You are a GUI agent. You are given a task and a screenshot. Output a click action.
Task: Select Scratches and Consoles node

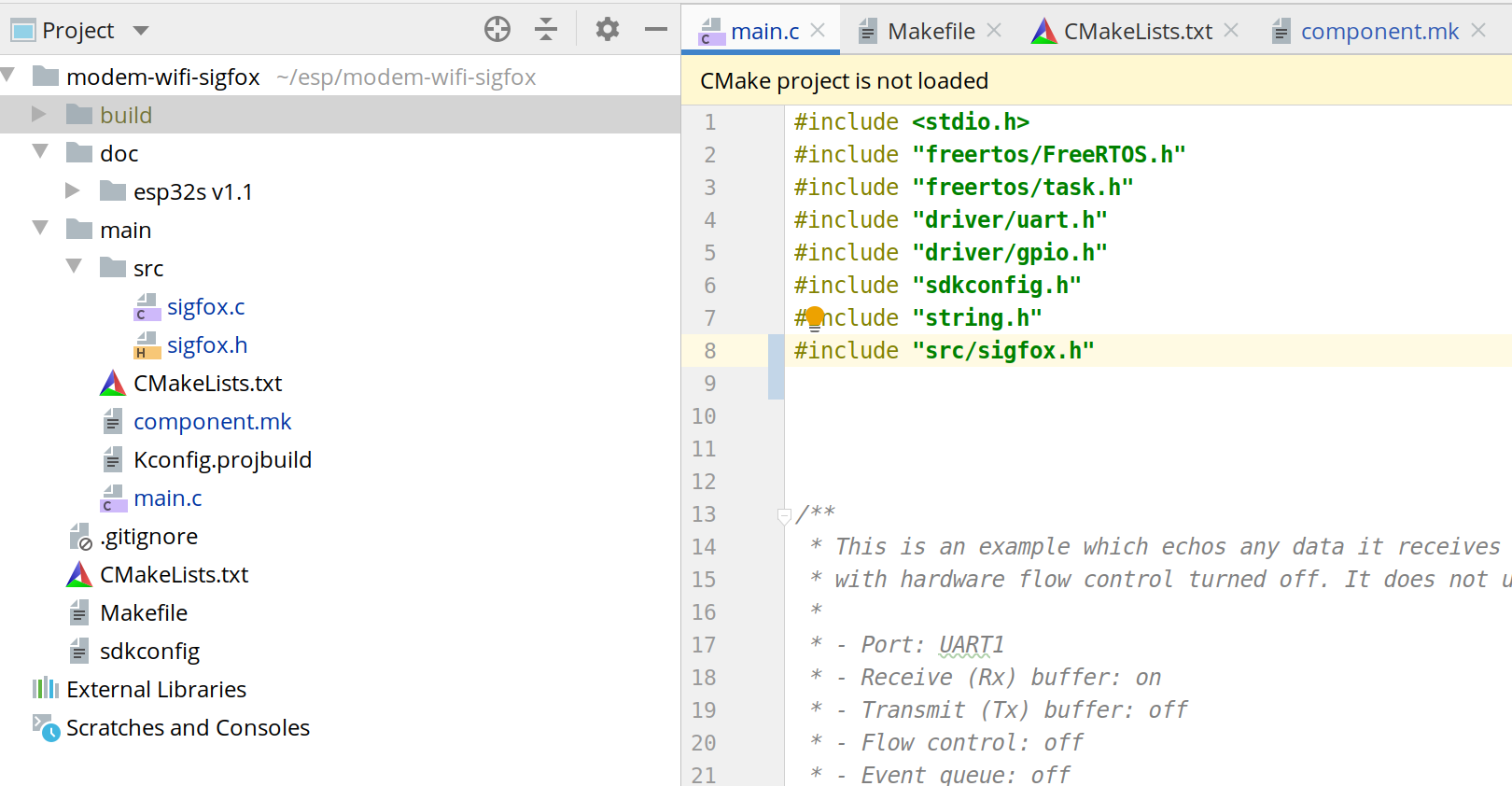tap(188, 727)
